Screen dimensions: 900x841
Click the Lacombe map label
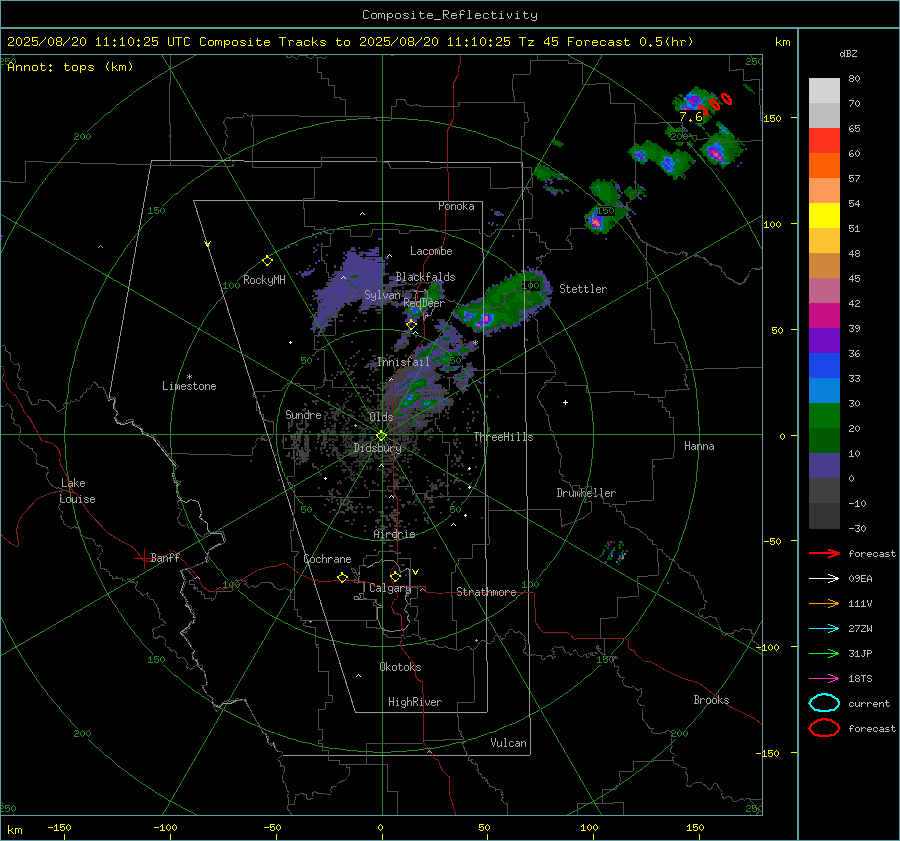(431, 251)
